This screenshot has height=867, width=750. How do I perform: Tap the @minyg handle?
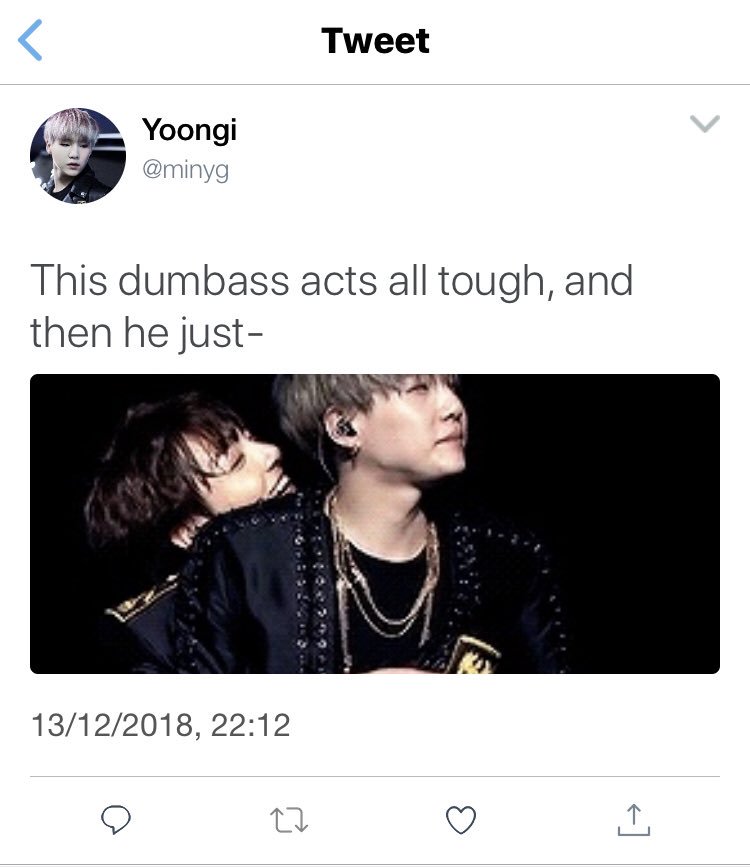coord(185,170)
